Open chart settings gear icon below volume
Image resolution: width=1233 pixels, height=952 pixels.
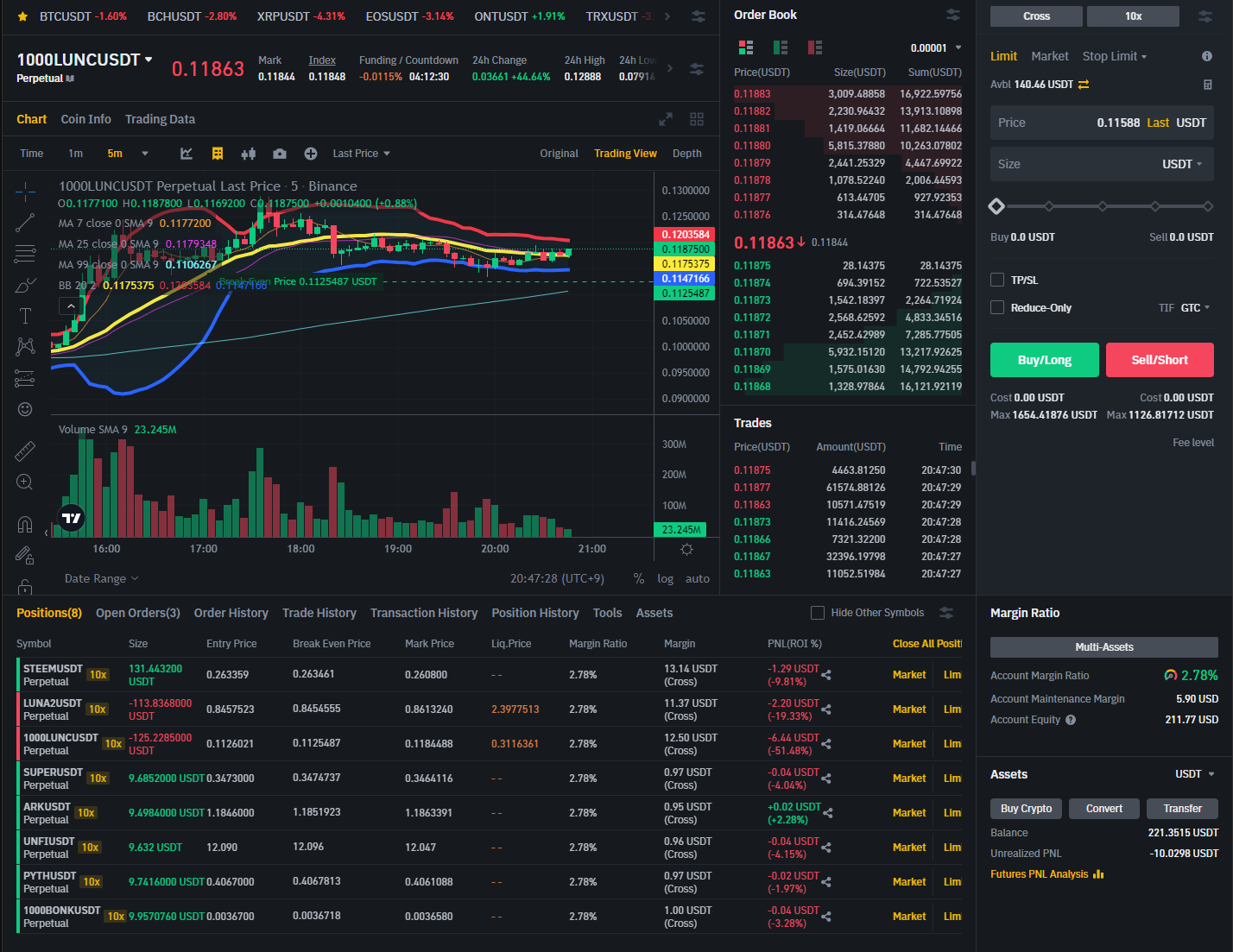[686, 550]
